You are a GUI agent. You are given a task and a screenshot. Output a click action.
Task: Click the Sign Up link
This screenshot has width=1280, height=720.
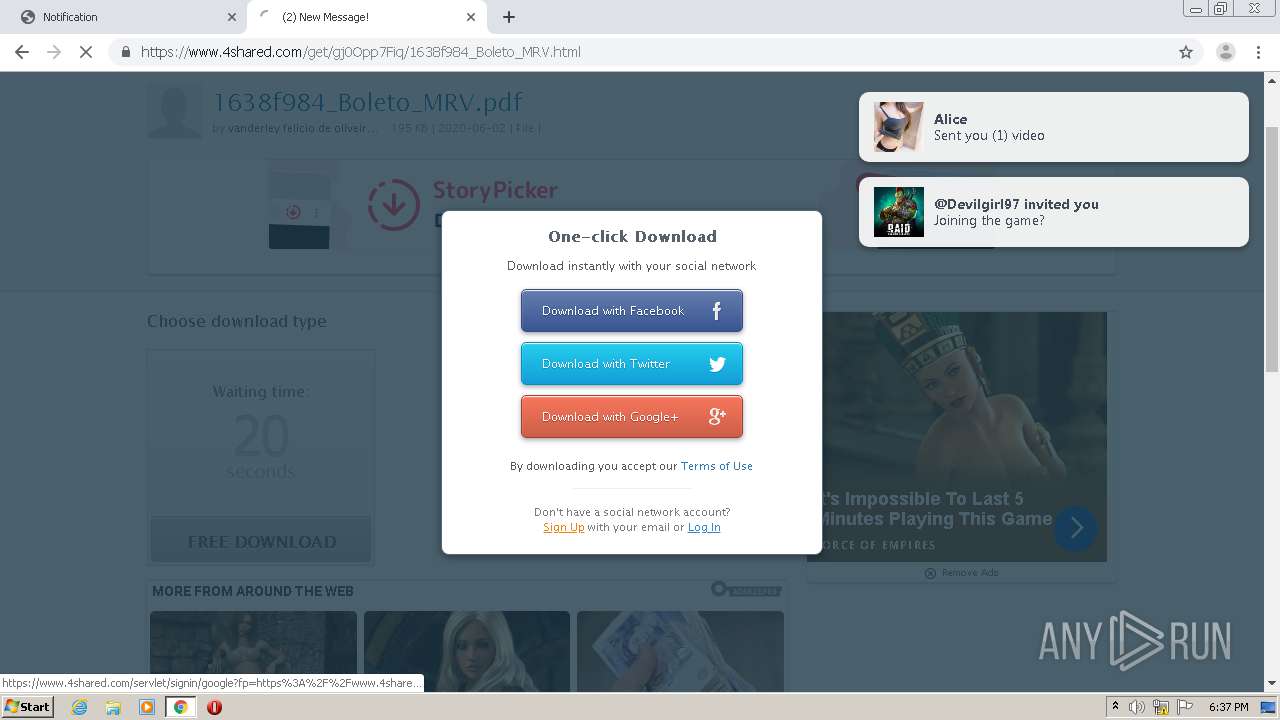(x=564, y=527)
